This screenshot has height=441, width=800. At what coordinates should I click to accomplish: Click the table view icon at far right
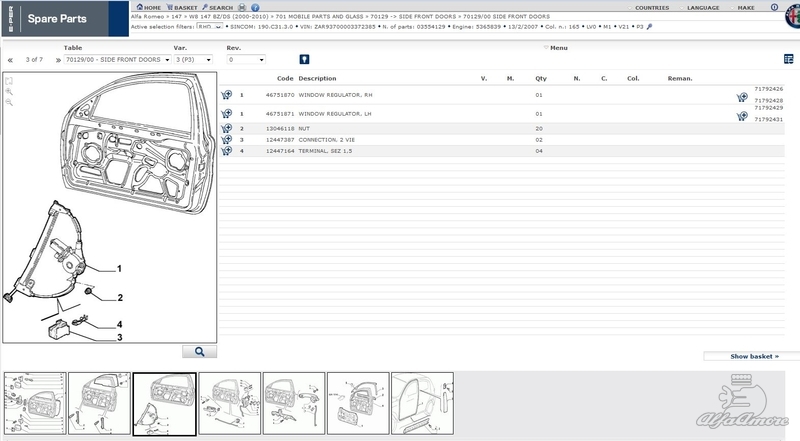(x=788, y=59)
